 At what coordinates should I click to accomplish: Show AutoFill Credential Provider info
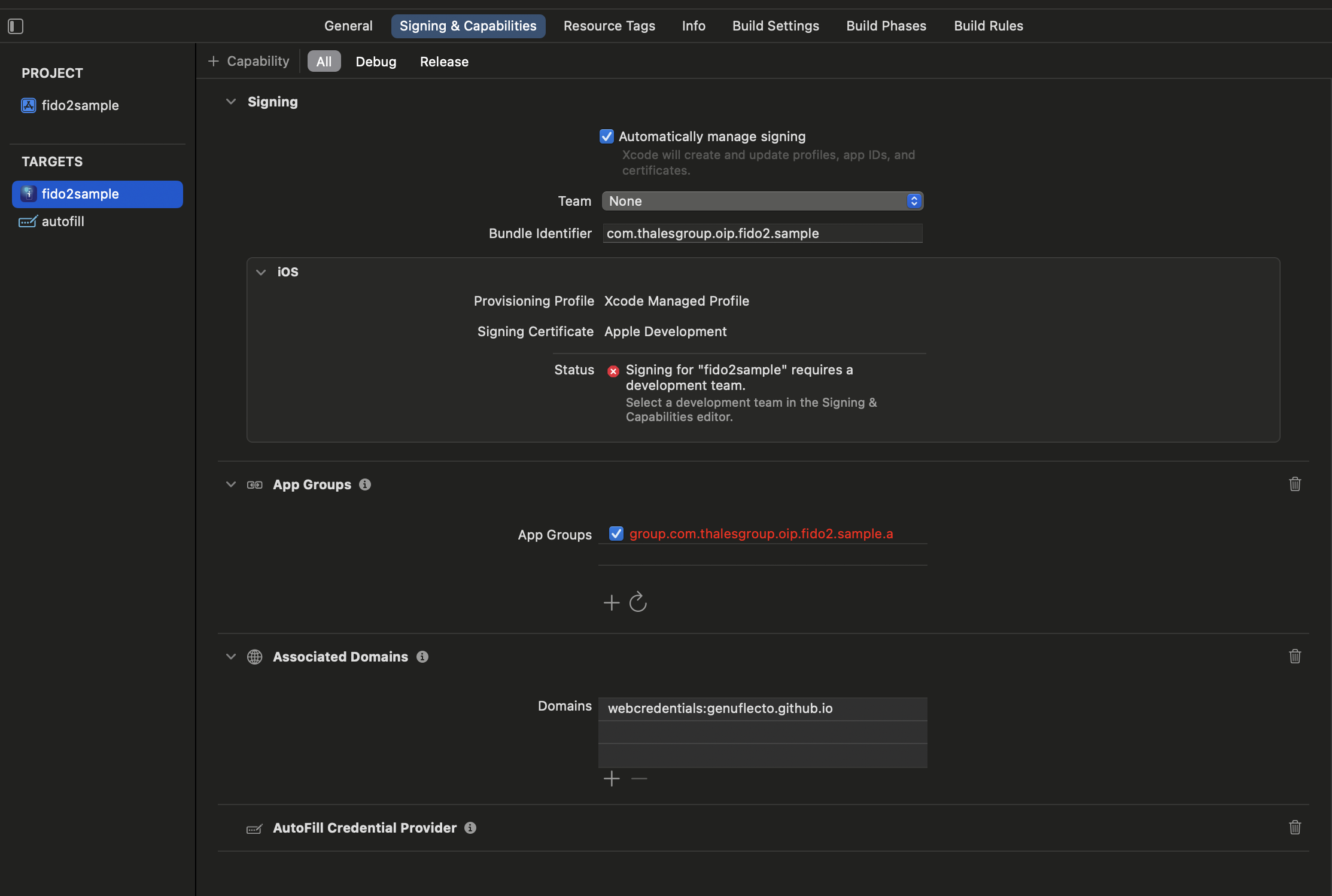(x=470, y=828)
